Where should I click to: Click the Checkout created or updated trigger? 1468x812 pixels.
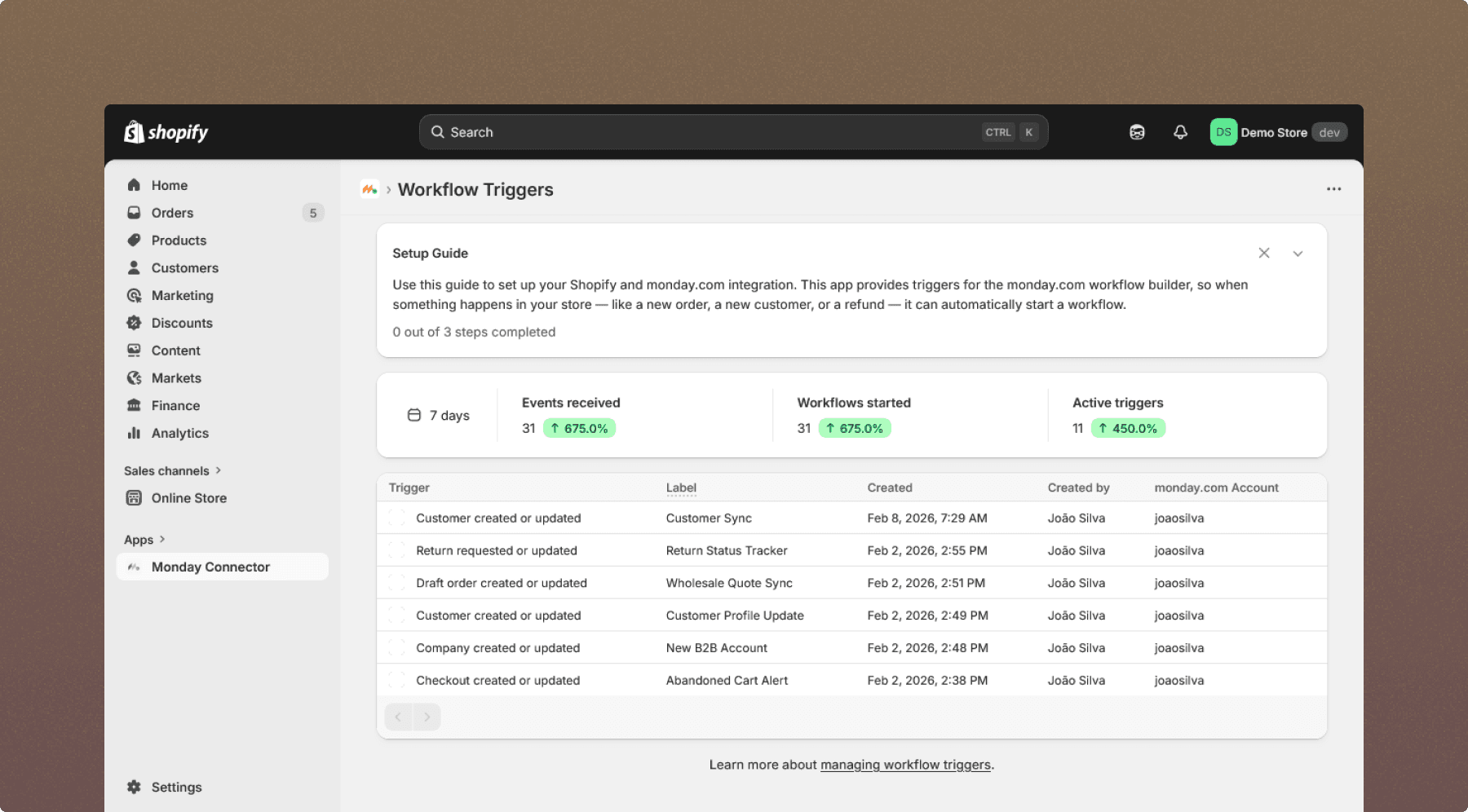[498, 680]
